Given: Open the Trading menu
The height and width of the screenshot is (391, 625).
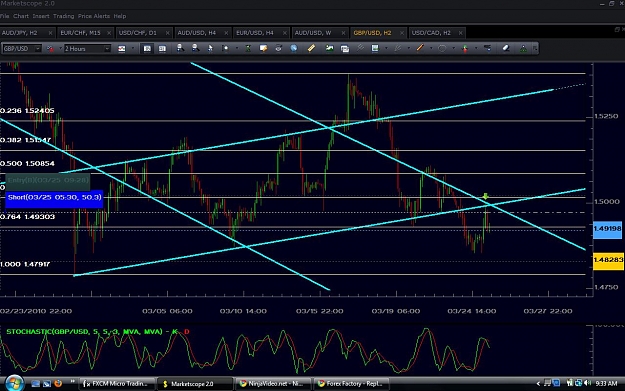Looking at the screenshot, I should tap(63, 16).
